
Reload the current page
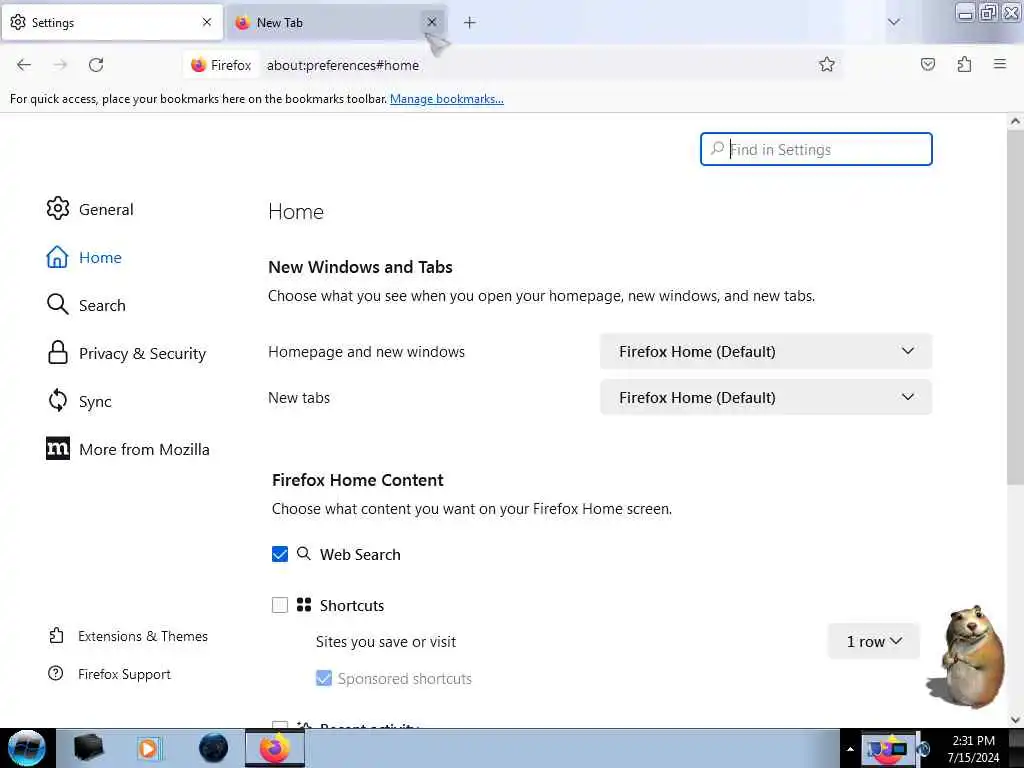pyautogui.click(x=96, y=65)
